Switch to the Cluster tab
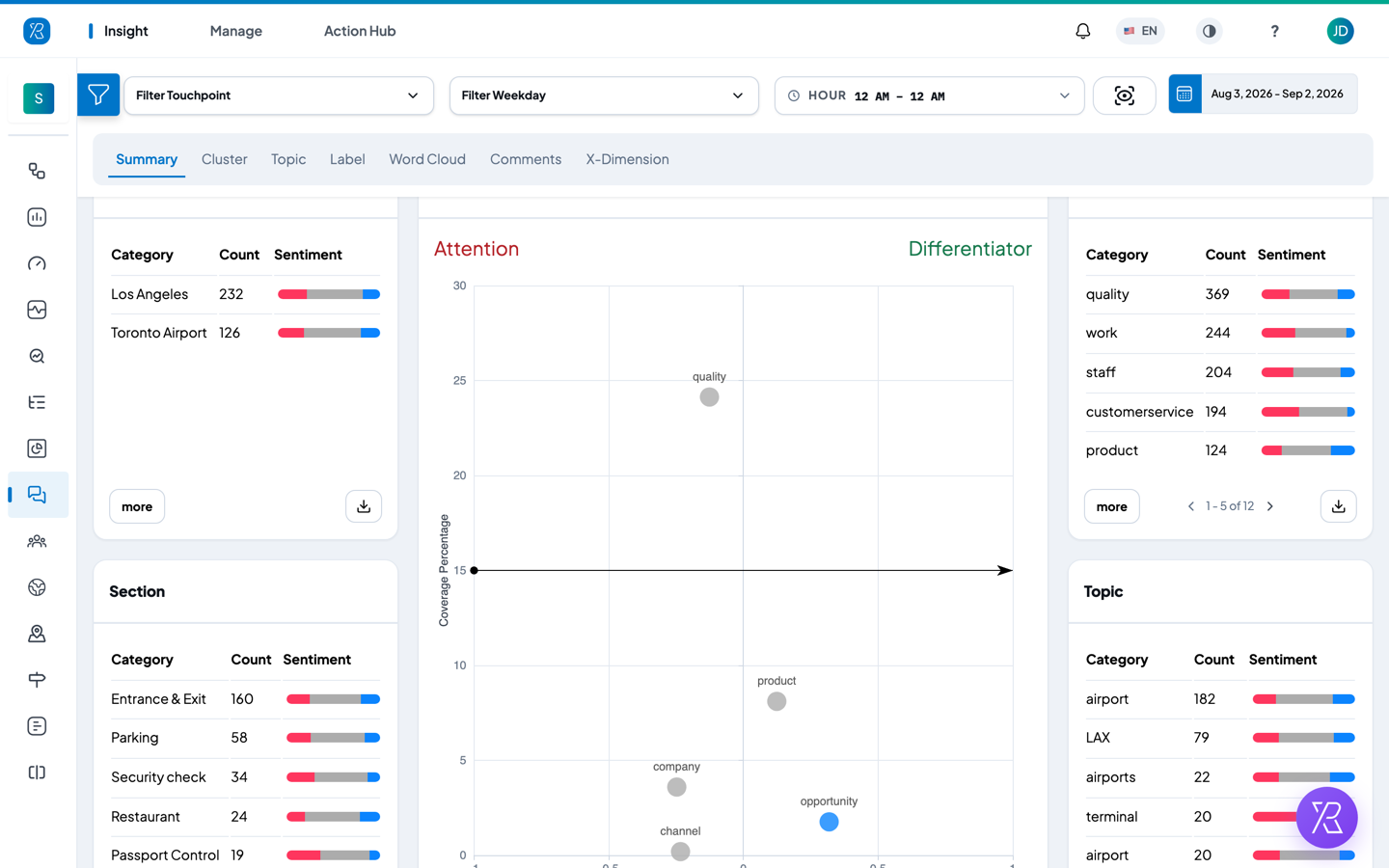This screenshot has width=1389, height=868. click(225, 159)
